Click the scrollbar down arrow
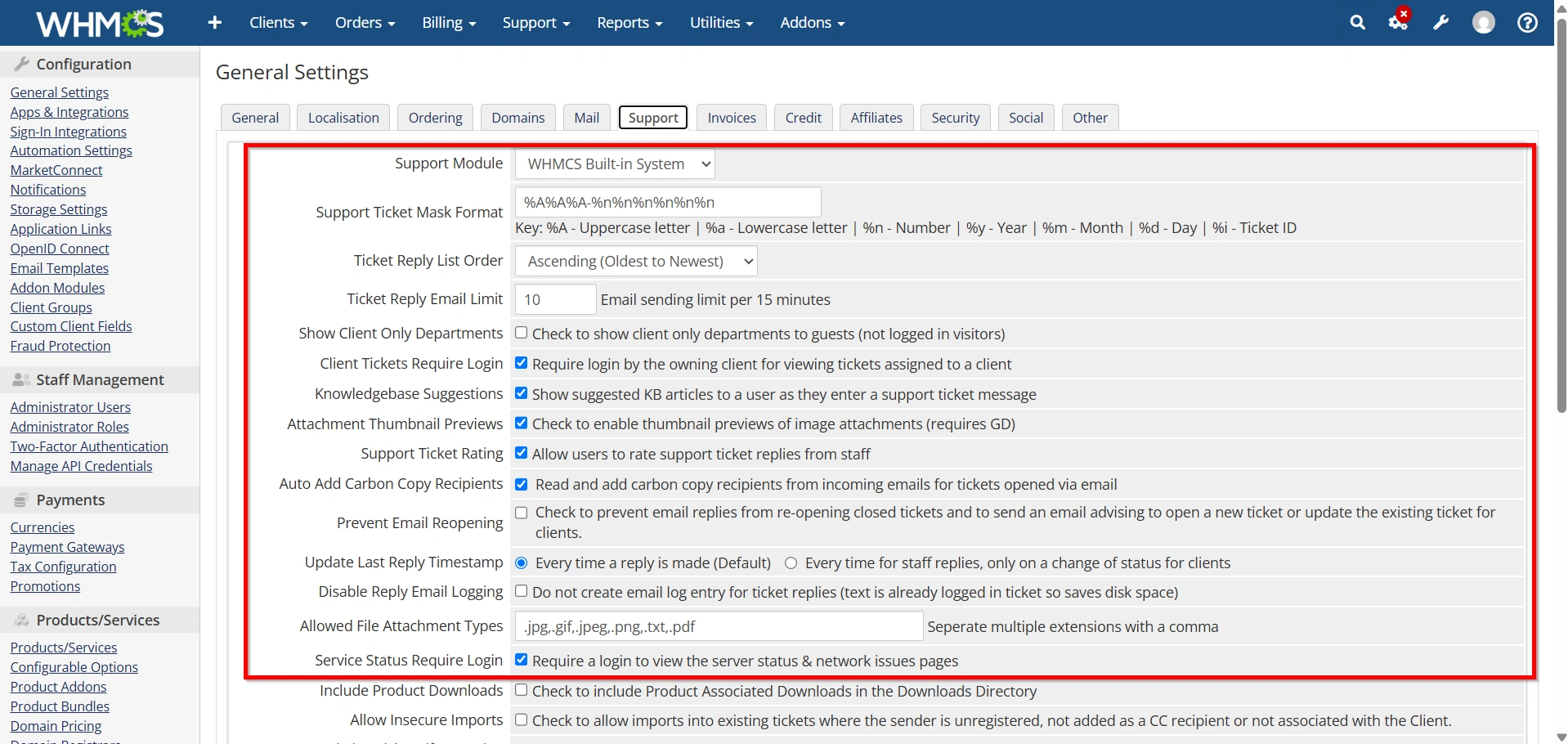The width and height of the screenshot is (1568, 744). click(1561, 737)
